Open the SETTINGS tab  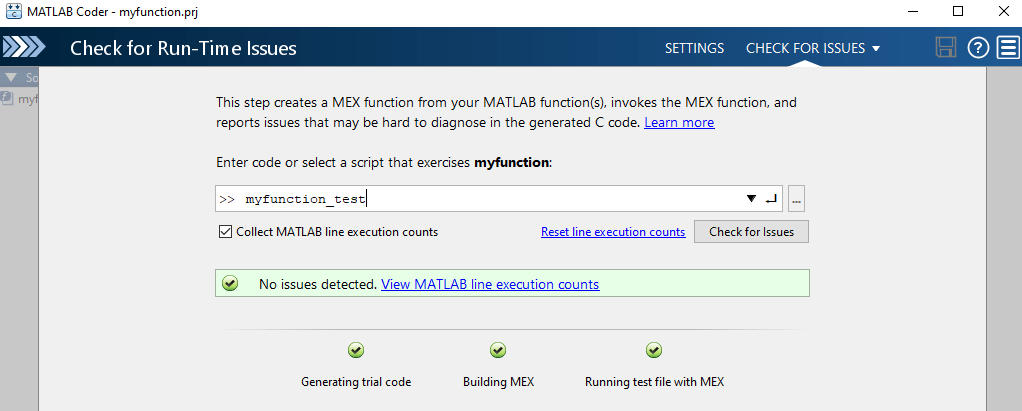(694, 48)
